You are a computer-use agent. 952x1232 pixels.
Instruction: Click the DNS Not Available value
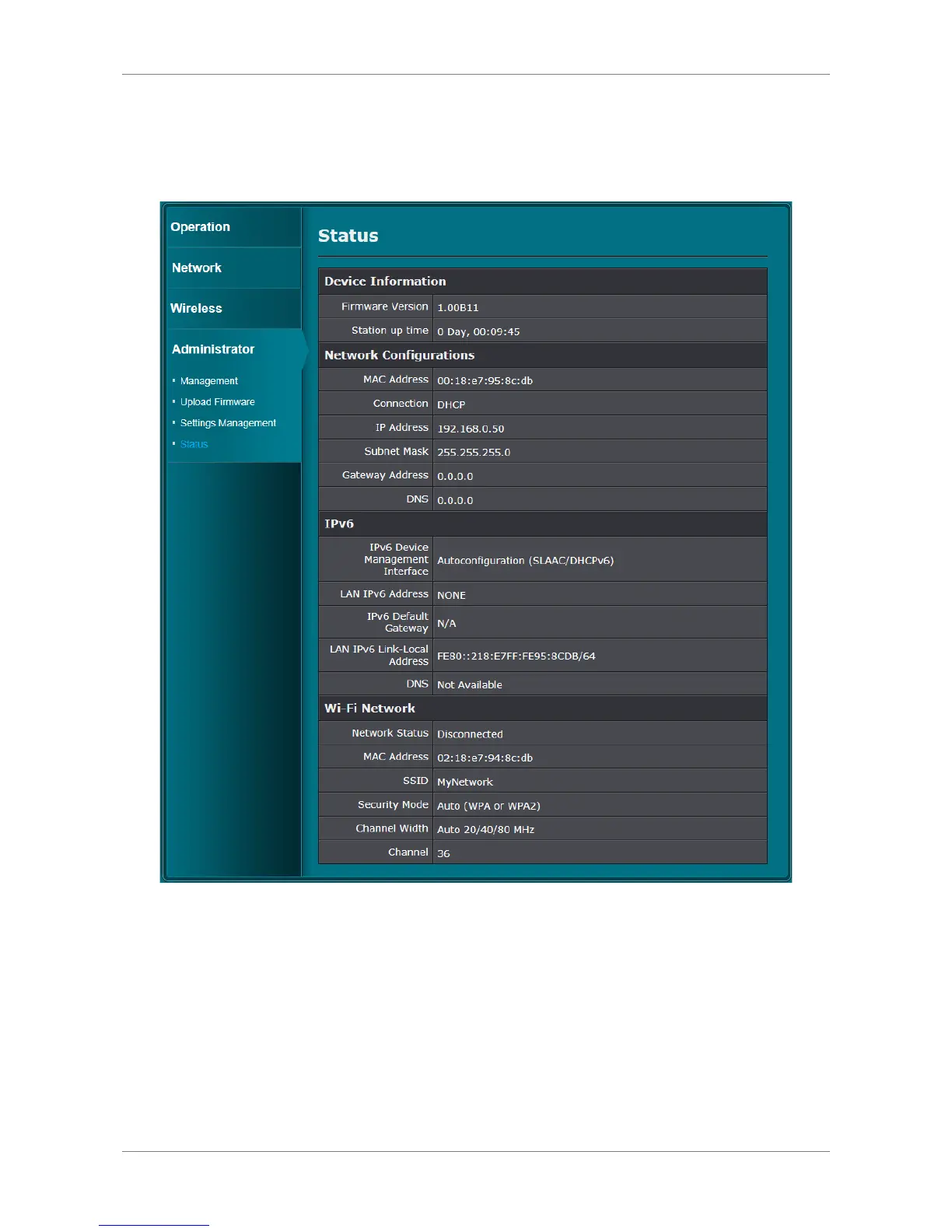[470, 685]
